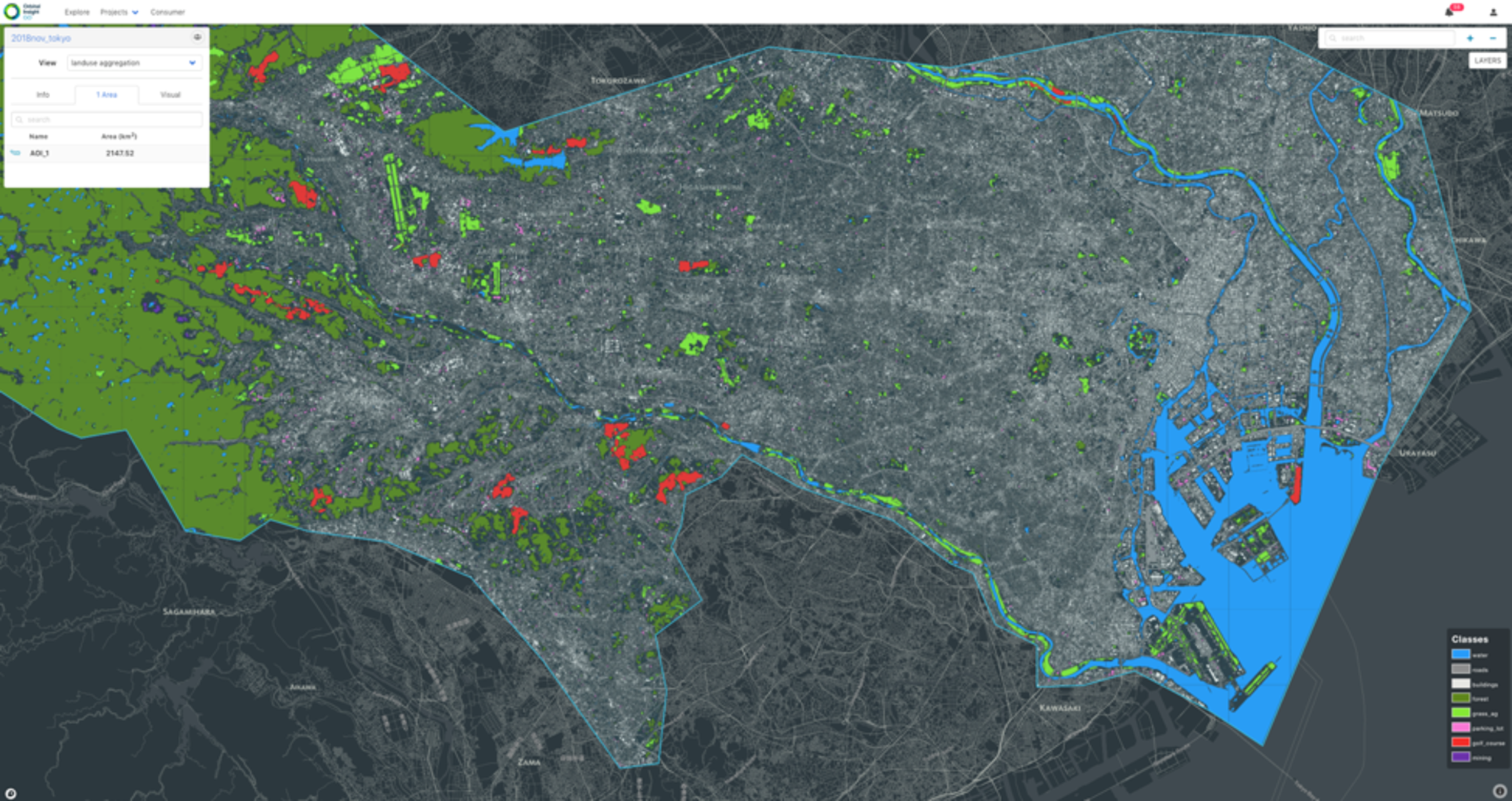Zoom in with the map plus icon

(1470, 38)
